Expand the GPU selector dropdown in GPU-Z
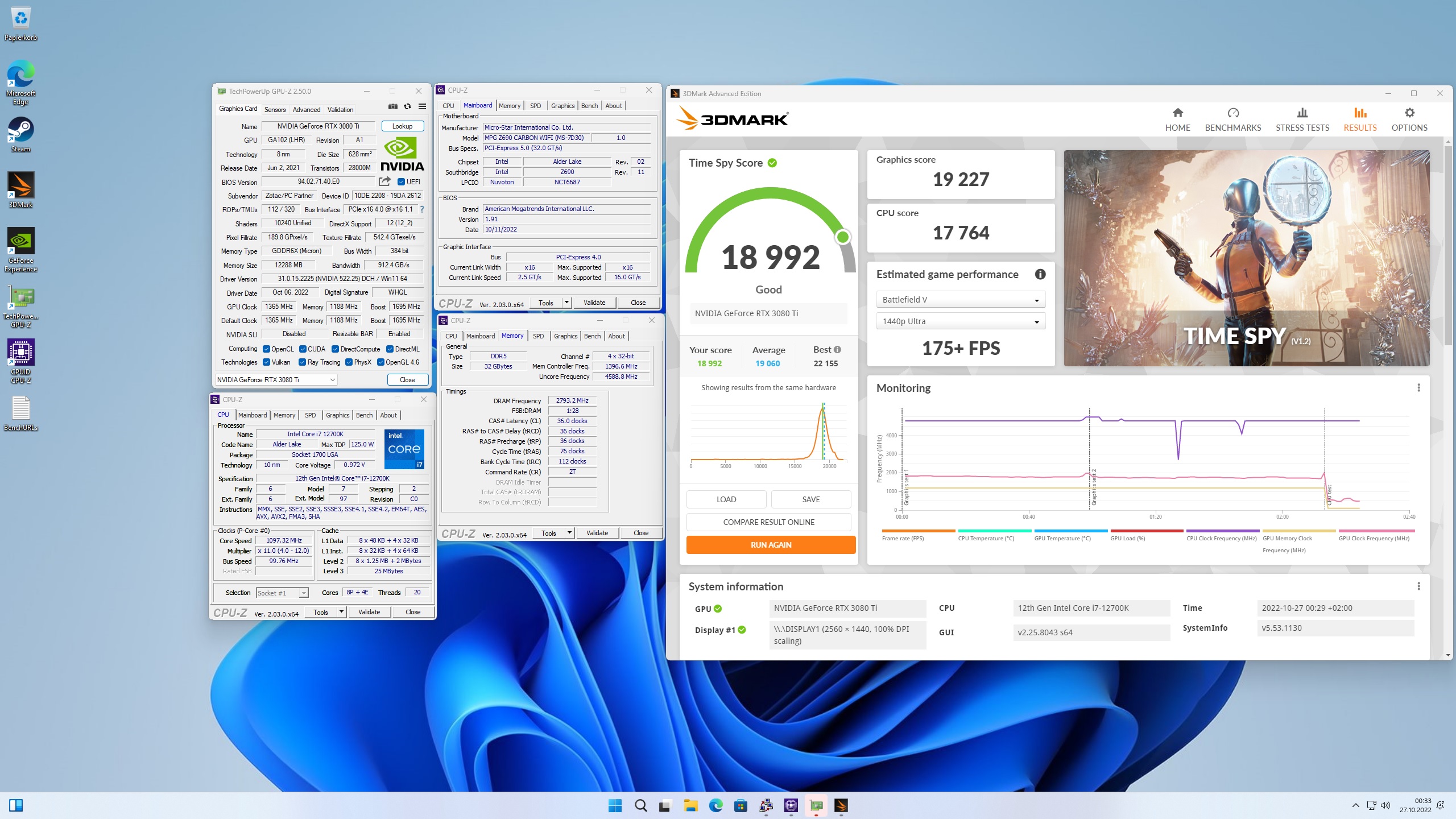The width and height of the screenshot is (1456, 819). (276, 380)
